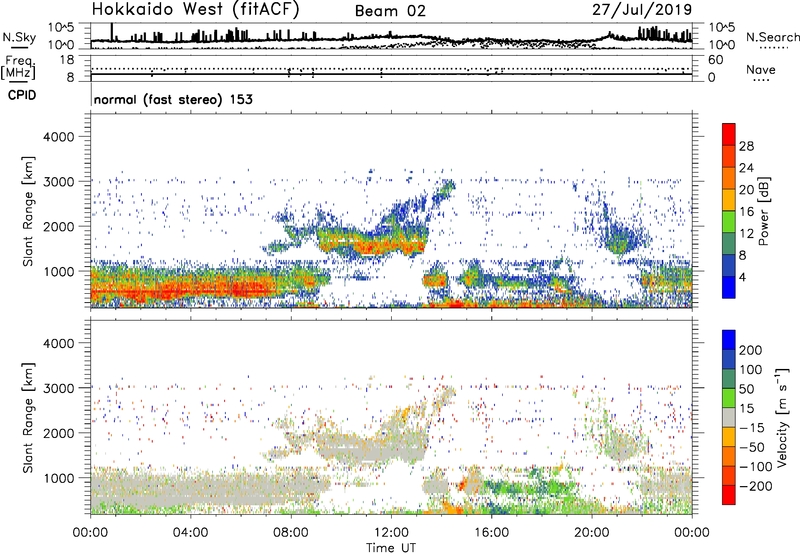
Task: Click the 'Slant Range [km]' label of power panel
Action: click(28, 211)
